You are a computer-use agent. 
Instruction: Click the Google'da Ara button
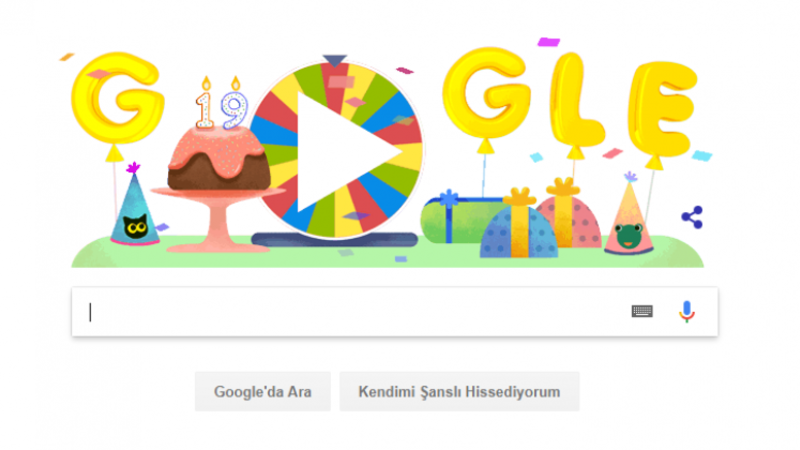pos(263,391)
